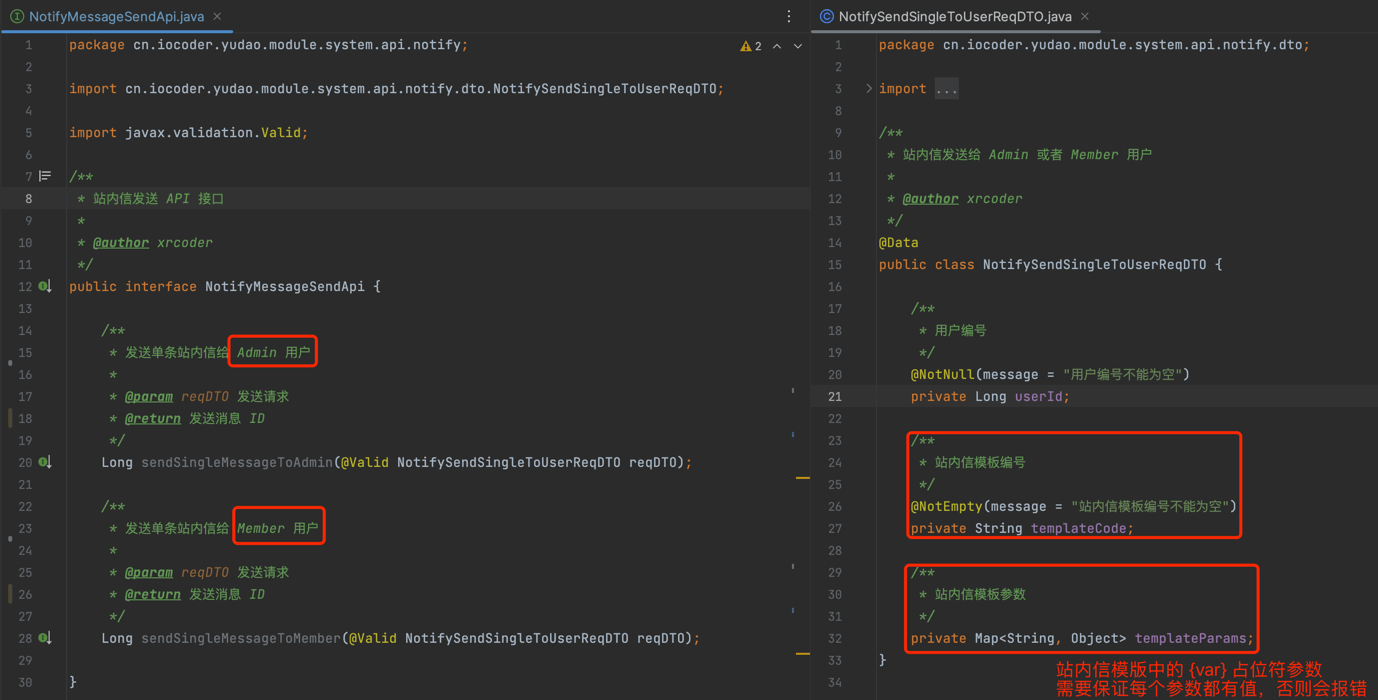Image resolution: width=1378 pixels, height=700 pixels.
Task: Open the editor tab options three-dot menu
Action: (789, 16)
